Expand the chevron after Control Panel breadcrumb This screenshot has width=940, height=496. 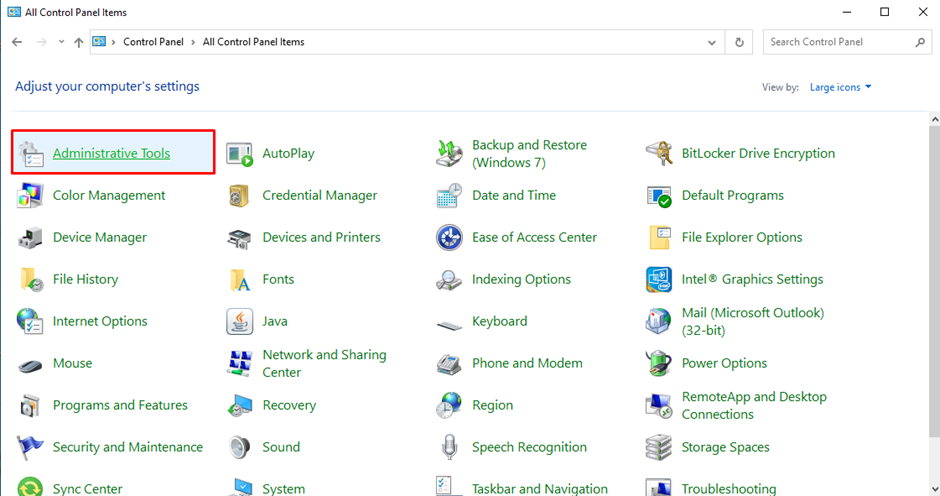click(193, 42)
